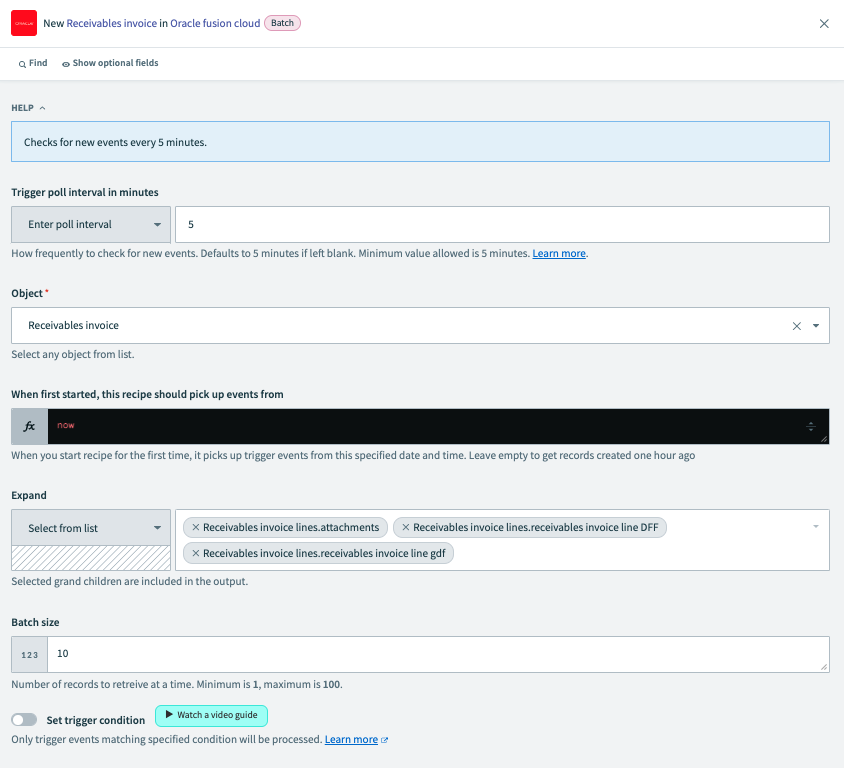The image size is (844, 768).
Task: Click the Batch size input field
Action: [436, 654]
